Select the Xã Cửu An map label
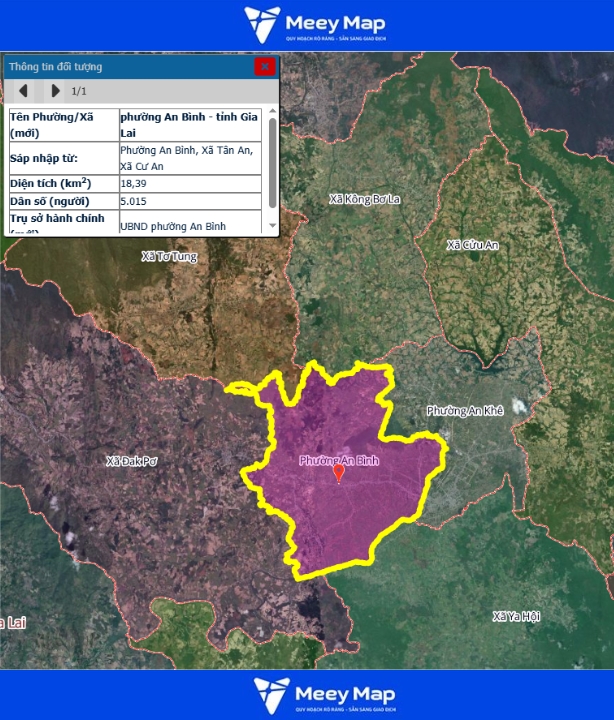This screenshot has width=614, height=720. [x=472, y=245]
